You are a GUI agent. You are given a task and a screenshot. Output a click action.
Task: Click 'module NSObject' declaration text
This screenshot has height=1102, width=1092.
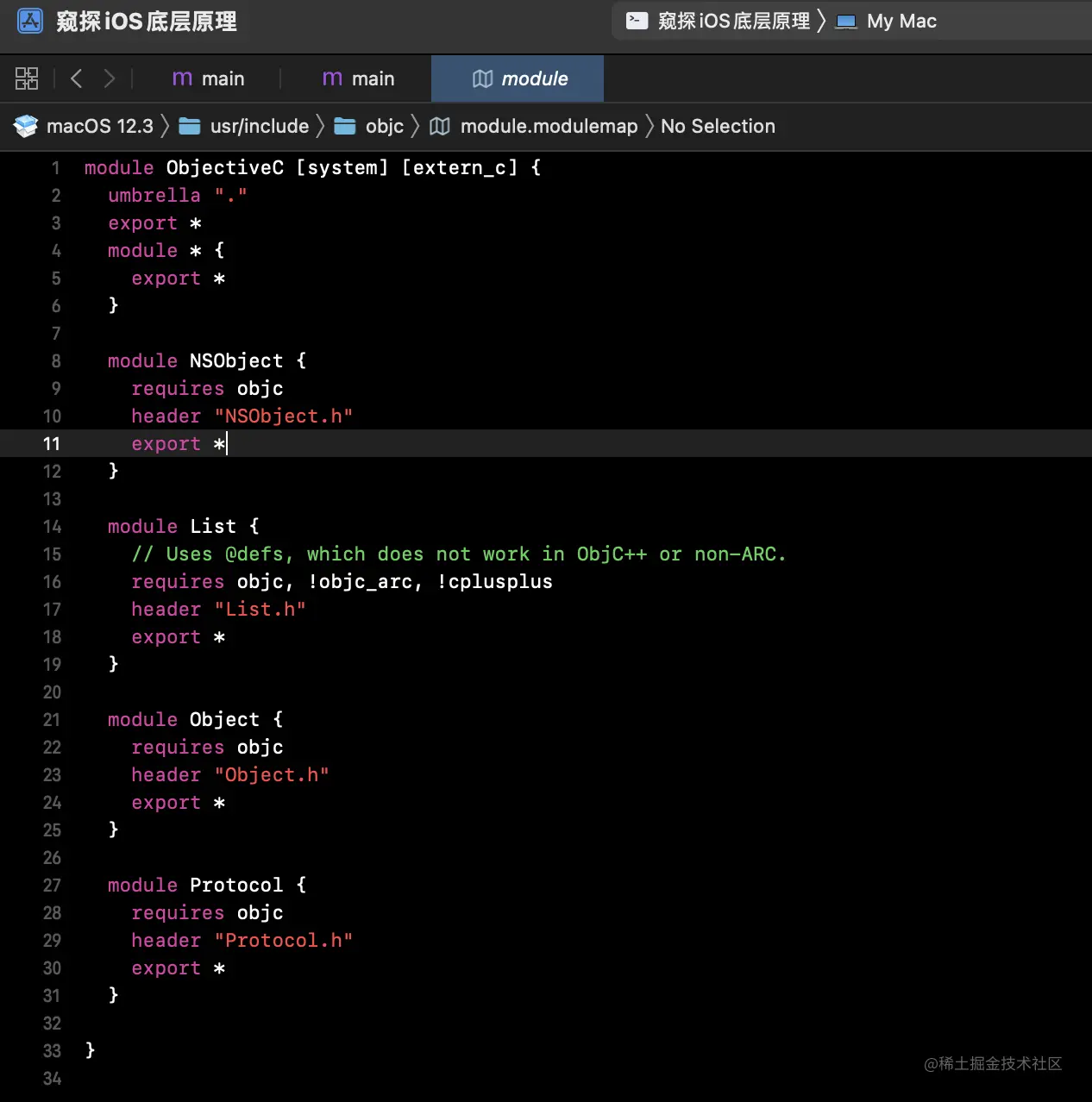[195, 361]
